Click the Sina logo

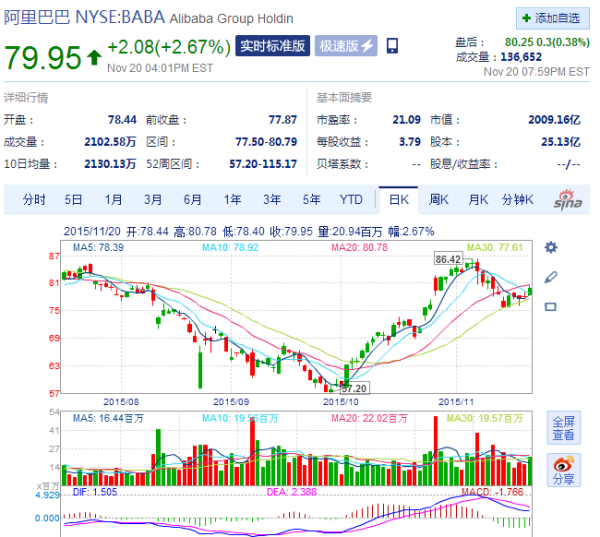pyautogui.click(x=568, y=200)
